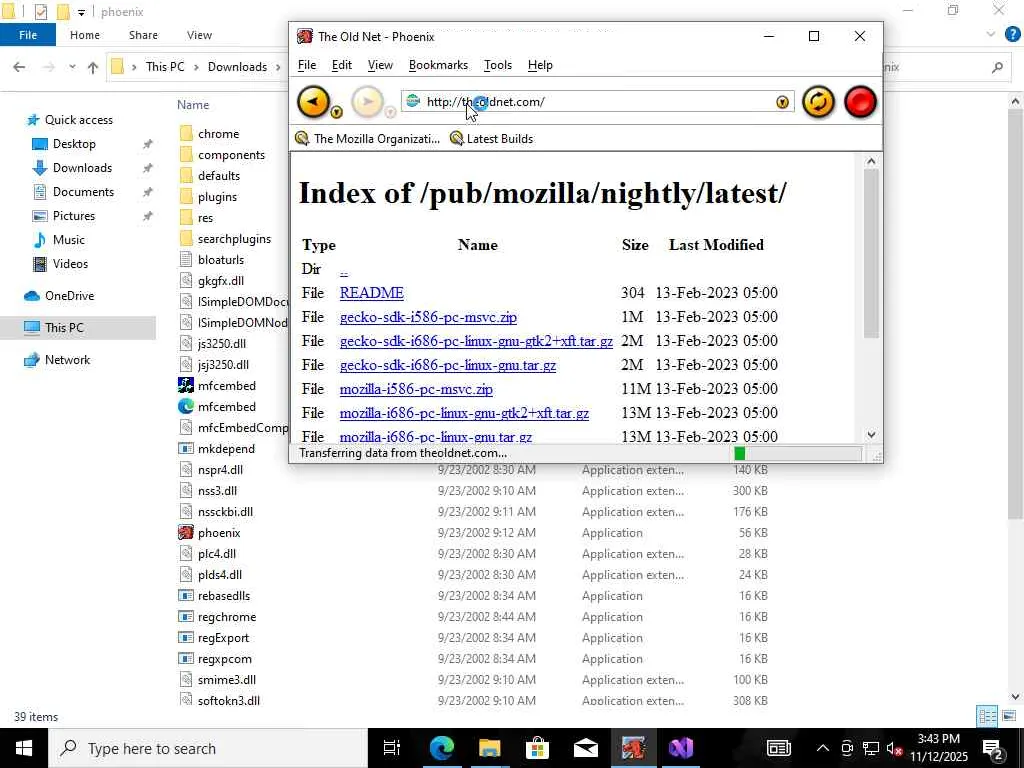Download gecko-sdk-i586-pc-msvc.zip

point(428,317)
